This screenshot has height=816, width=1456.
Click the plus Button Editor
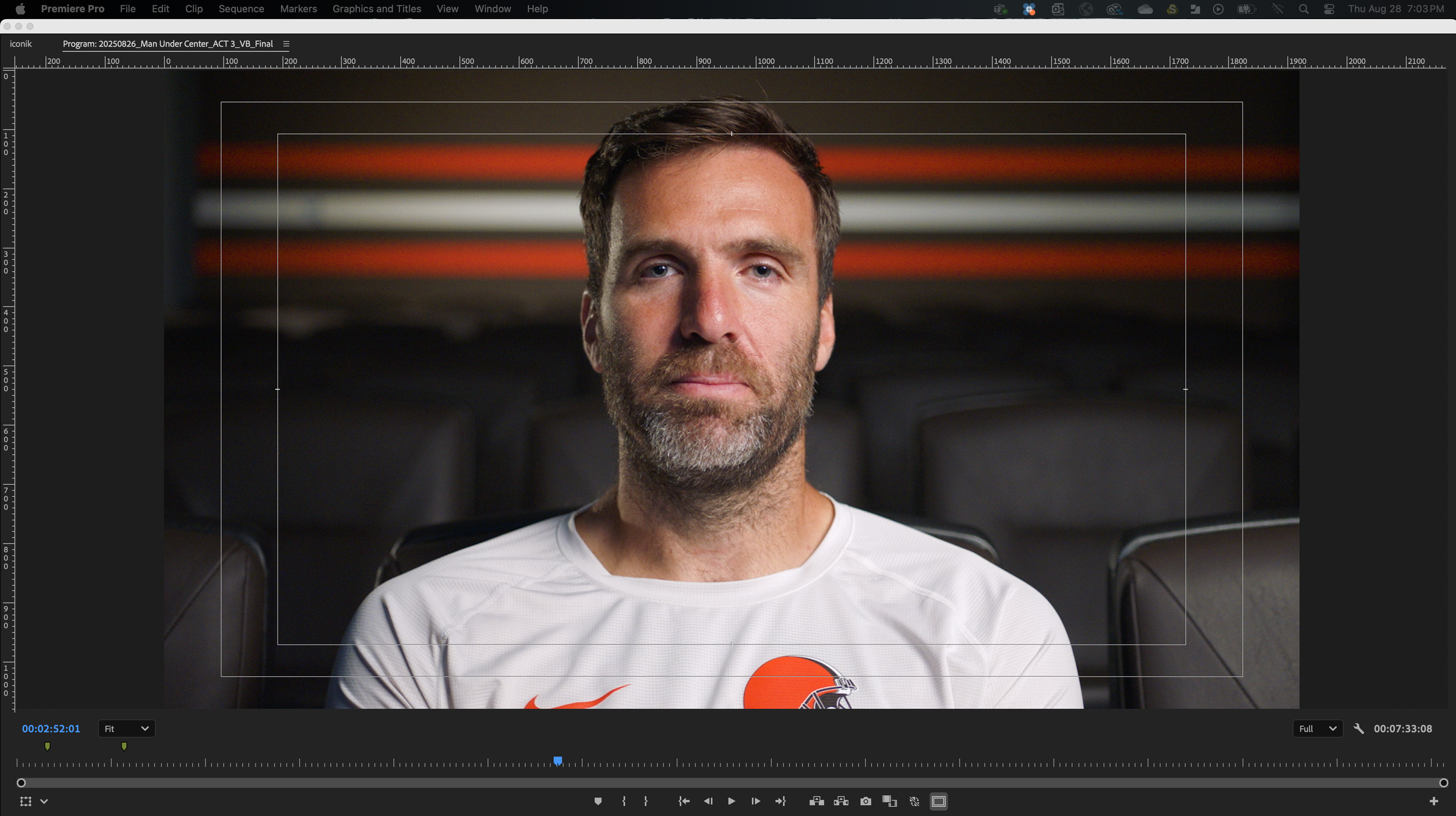pyautogui.click(x=1433, y=801)
